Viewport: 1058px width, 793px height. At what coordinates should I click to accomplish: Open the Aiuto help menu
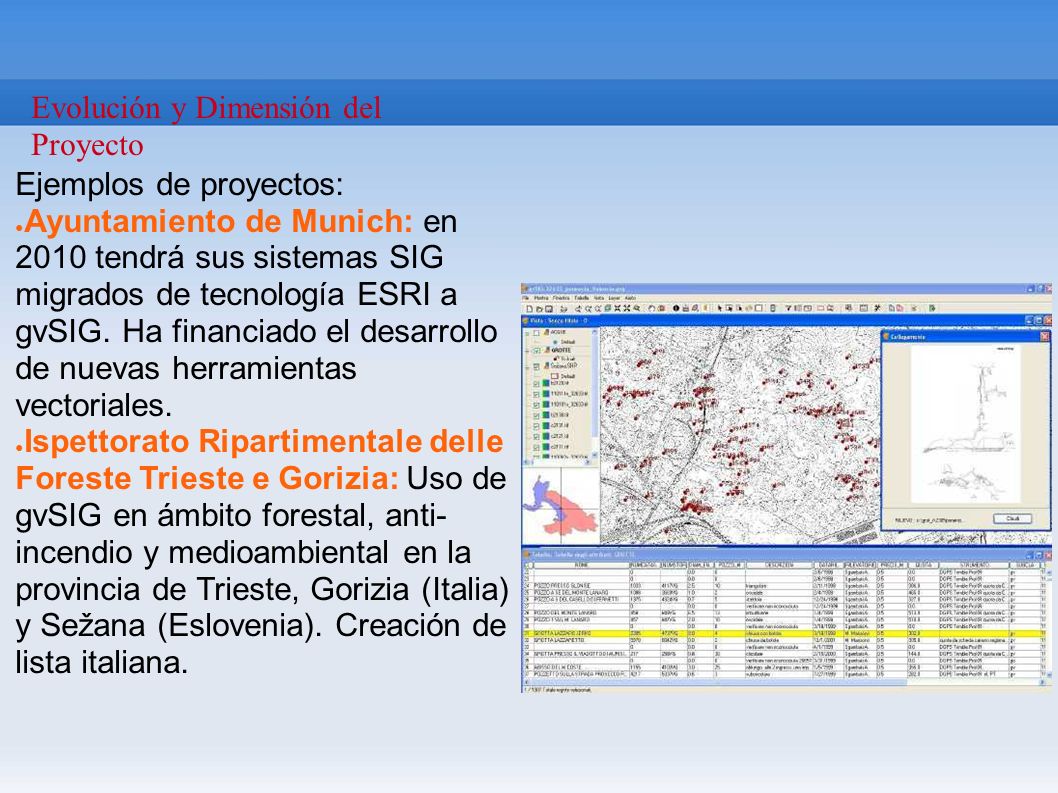click(x=630, y=298)
